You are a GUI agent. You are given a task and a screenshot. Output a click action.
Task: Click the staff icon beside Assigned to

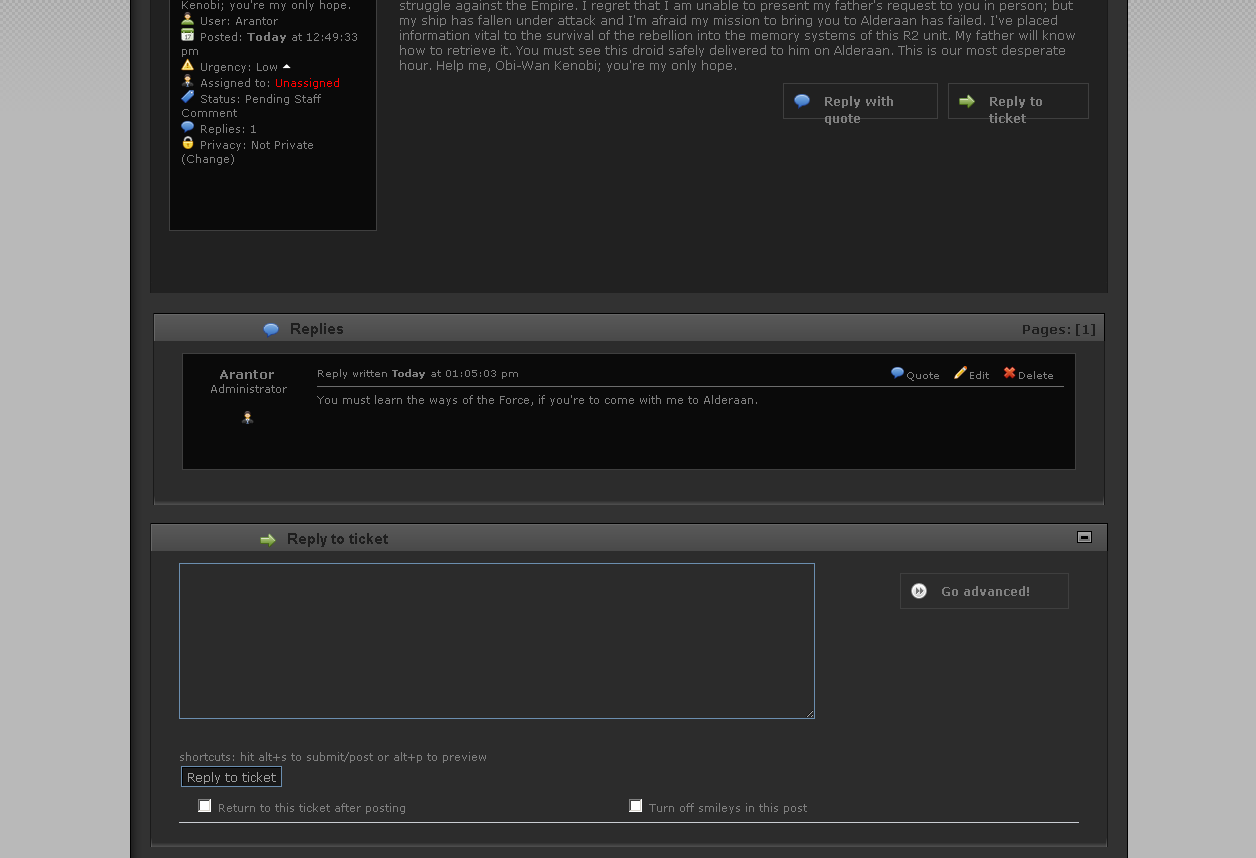(x=187, y=81)
